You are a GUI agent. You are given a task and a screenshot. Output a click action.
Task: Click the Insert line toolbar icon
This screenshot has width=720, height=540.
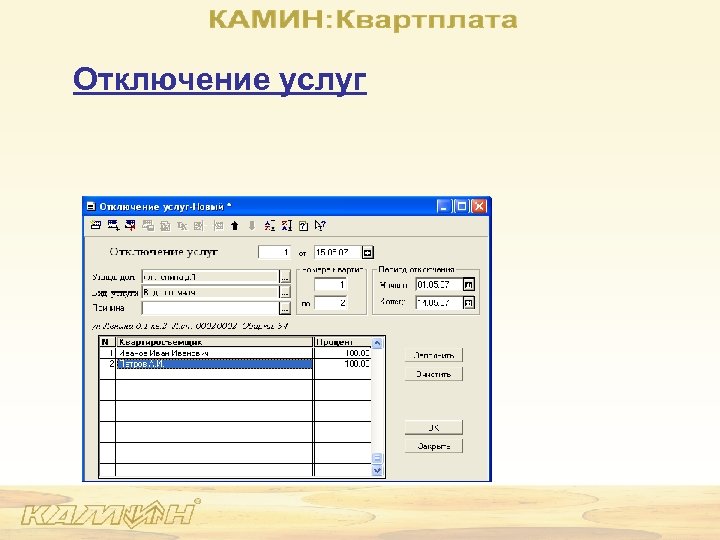coord(113,225)
